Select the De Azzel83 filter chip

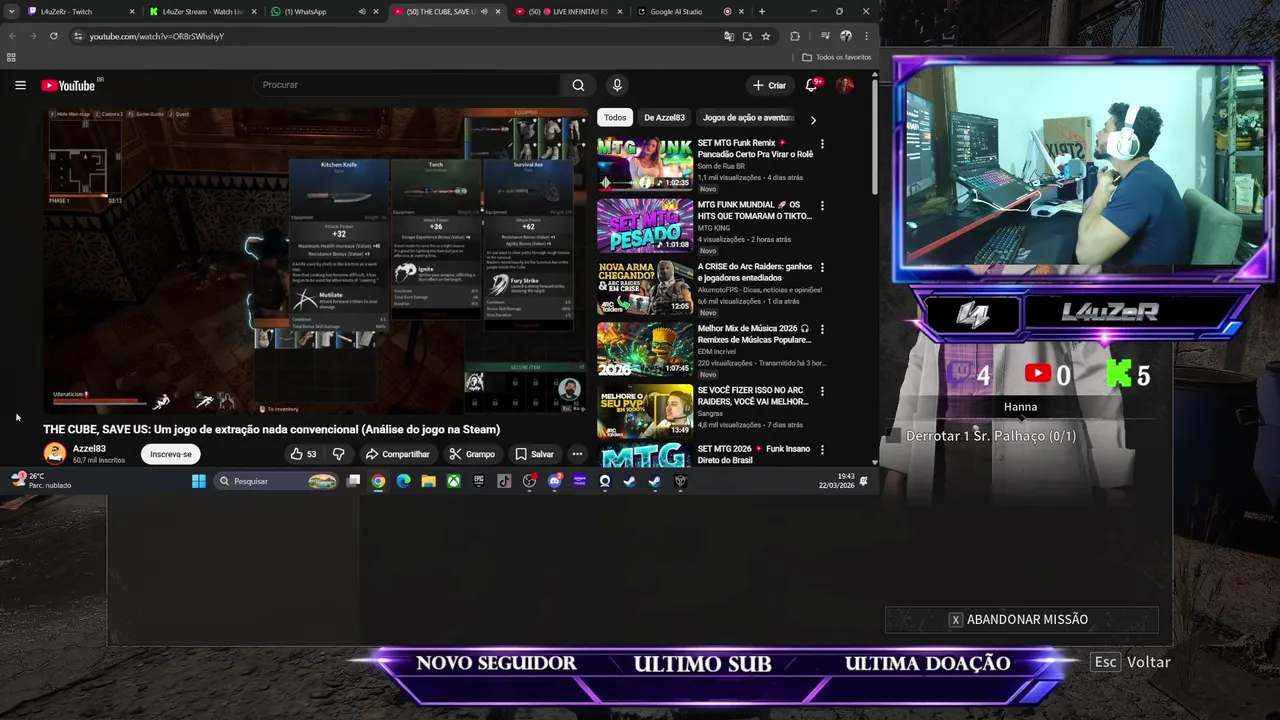(664, 117)
